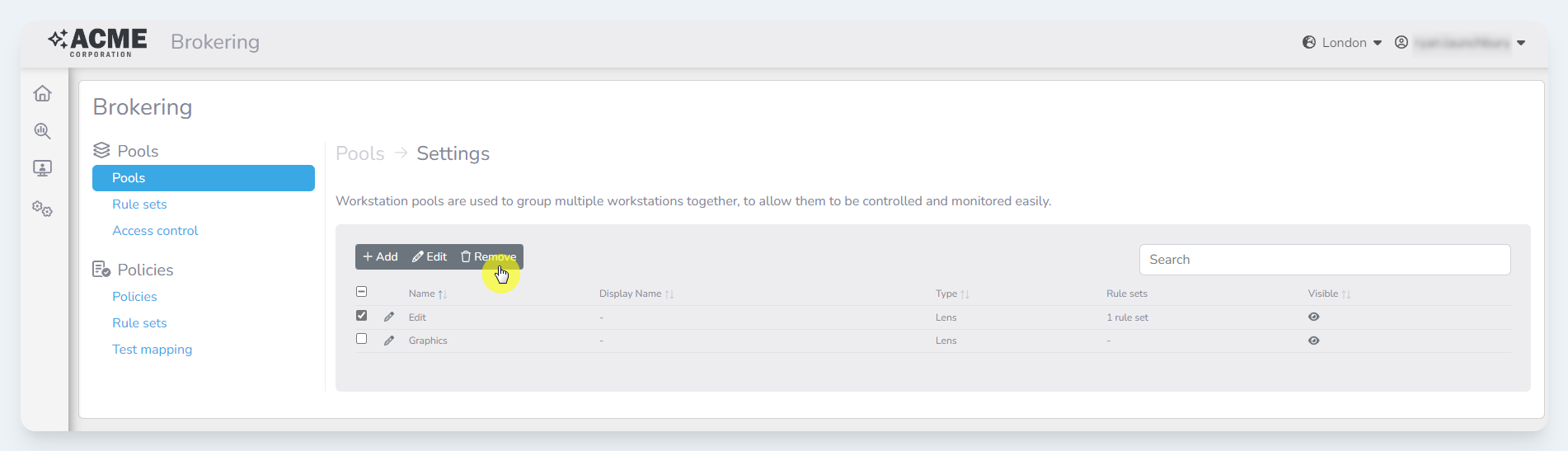Viewport: 1568px width, 451px height.
Task: Toggle visibility eye for Edit pool
Action: point(1313,317)
